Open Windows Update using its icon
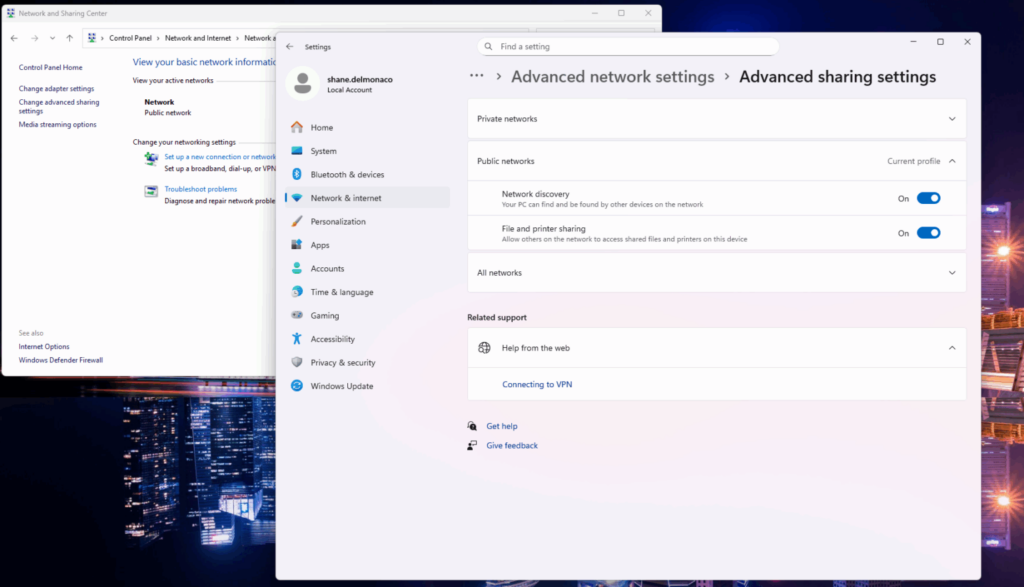The image size is (1024, 587). 297,386
